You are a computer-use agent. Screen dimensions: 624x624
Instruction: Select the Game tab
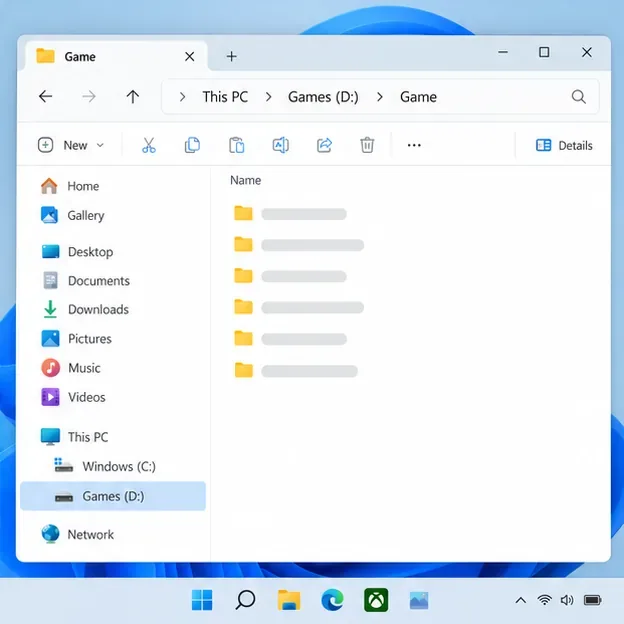[x=116, y=56]
